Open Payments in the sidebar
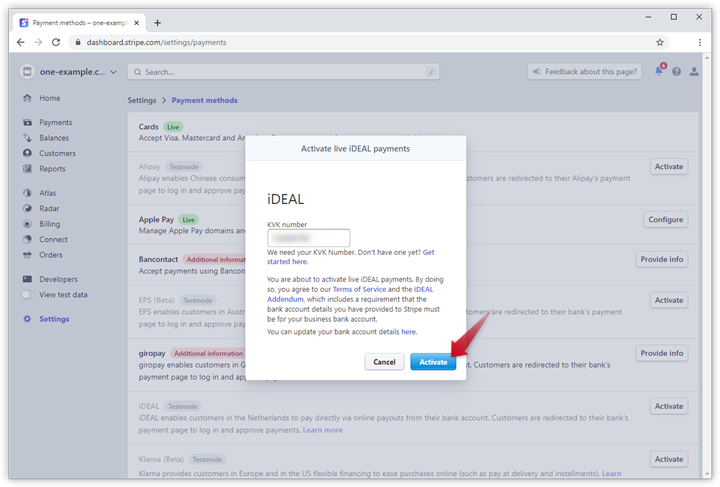 [55, 122]
